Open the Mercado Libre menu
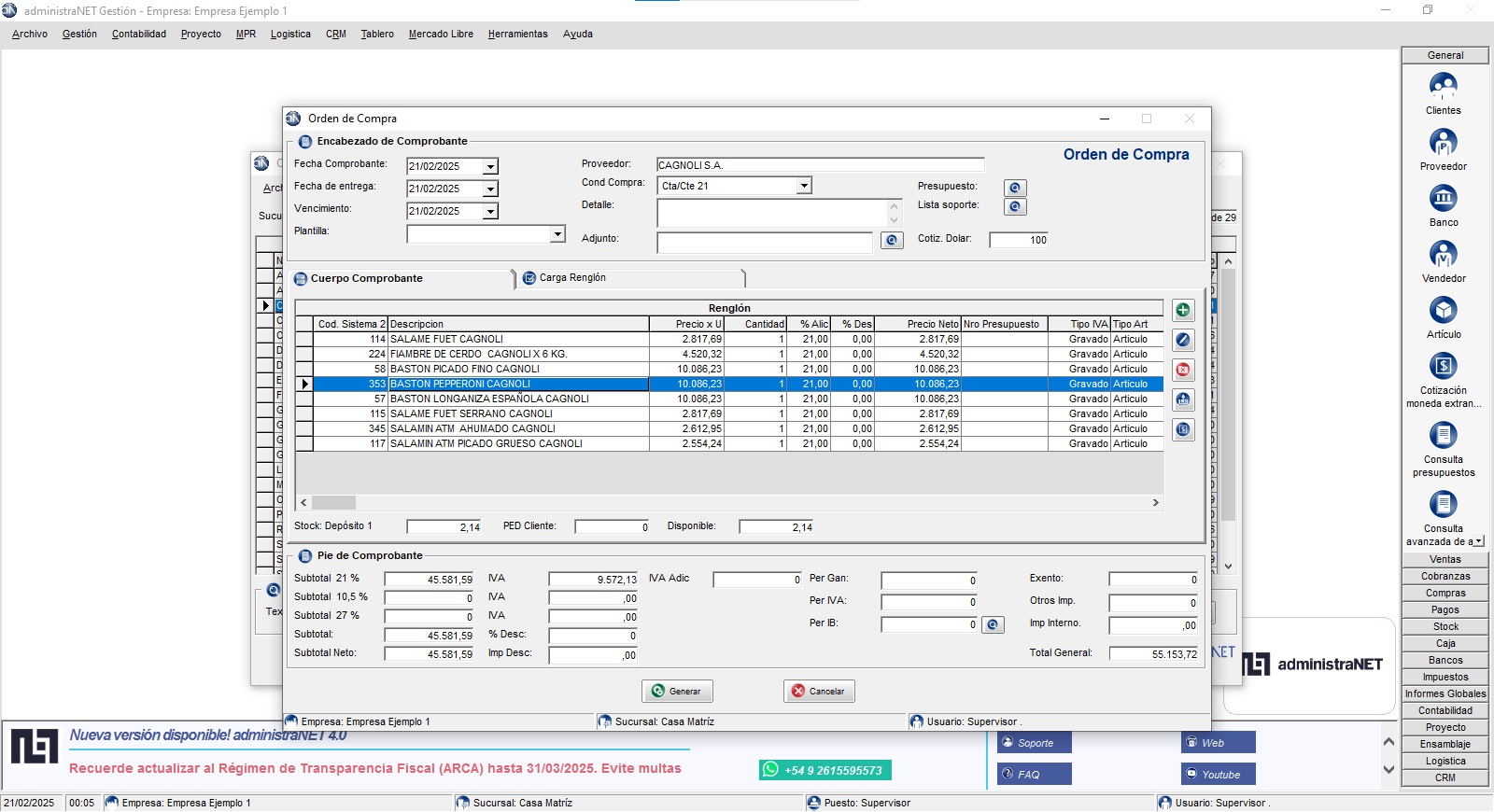 pos(441,34)
